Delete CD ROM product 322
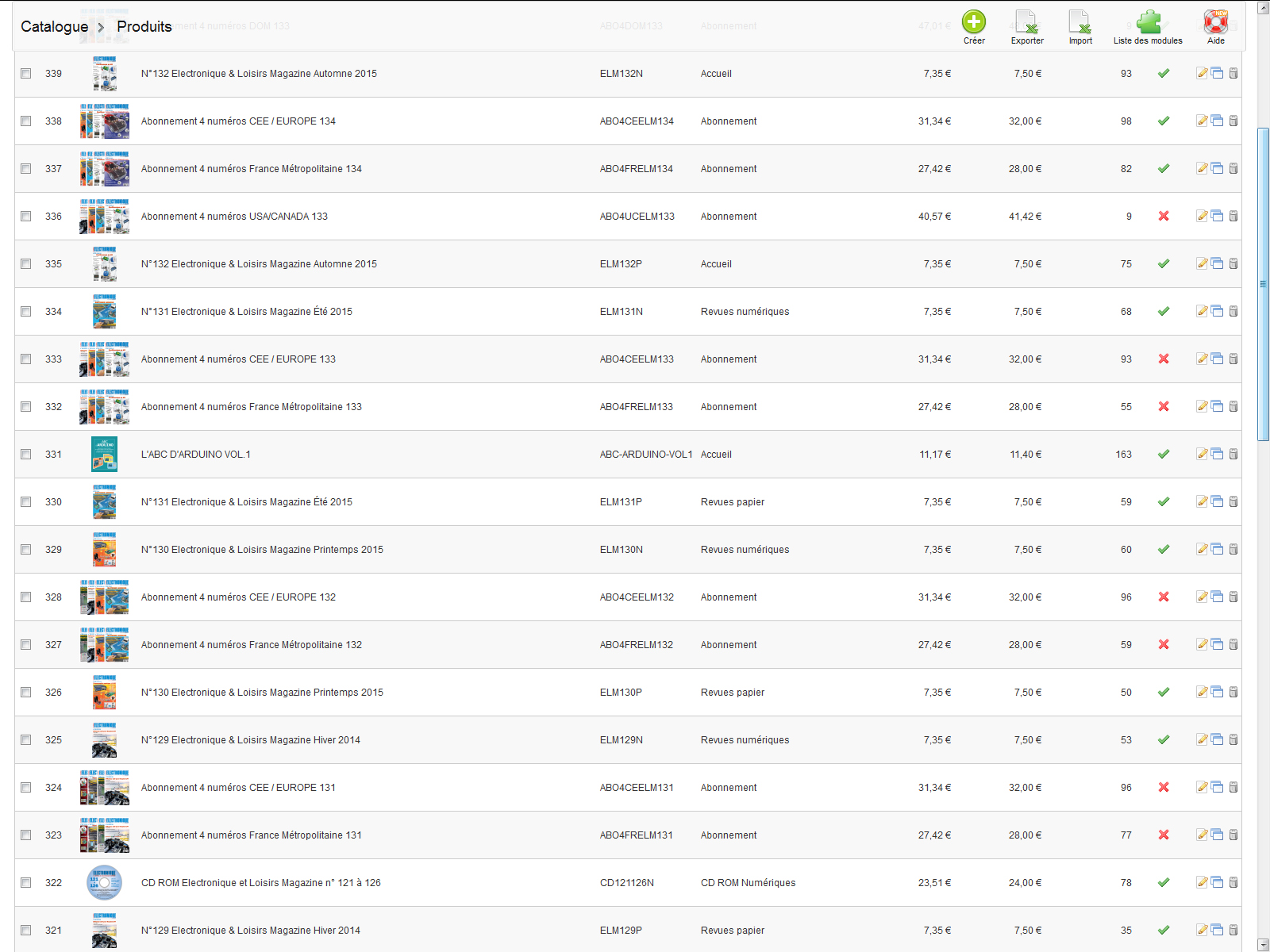Viewport: 1270px width, 952px height. click(1233, 882)
